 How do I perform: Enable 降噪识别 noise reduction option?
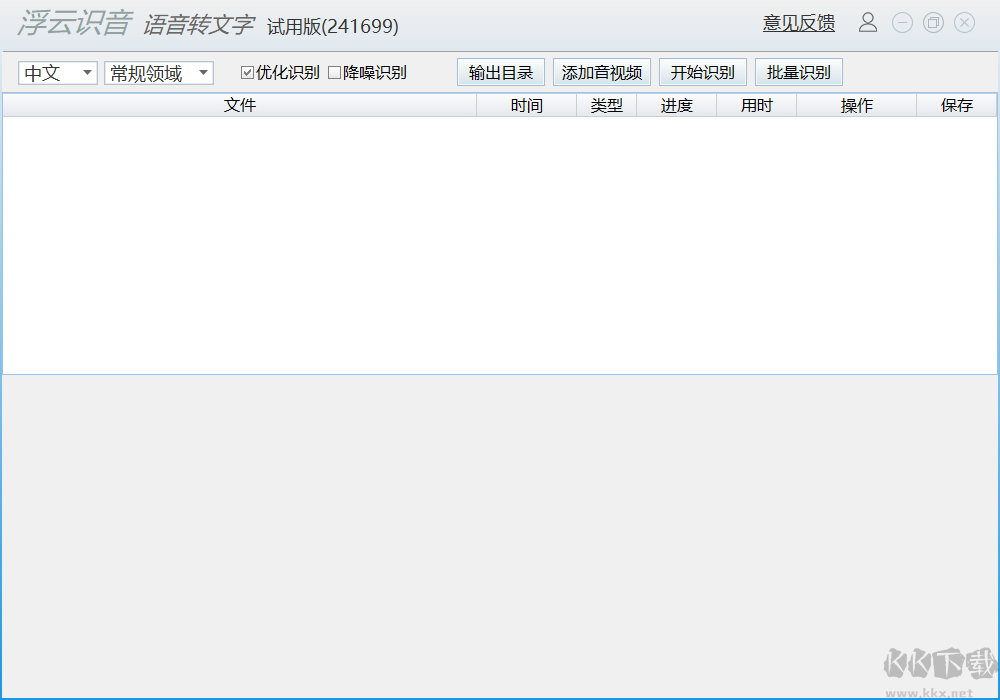pyautogui.click(x=336, y=71)
